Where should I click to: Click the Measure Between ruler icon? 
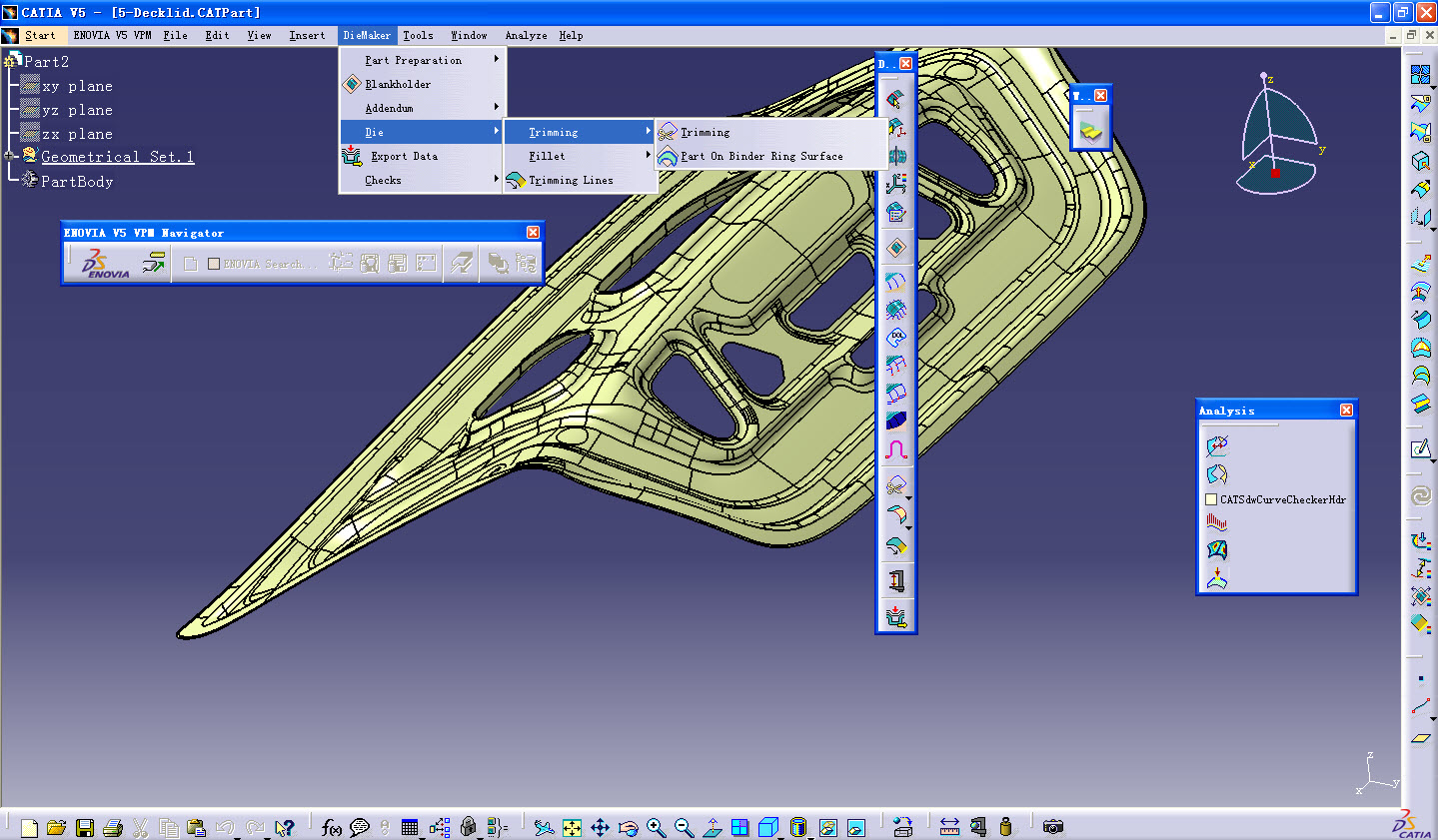949,827
